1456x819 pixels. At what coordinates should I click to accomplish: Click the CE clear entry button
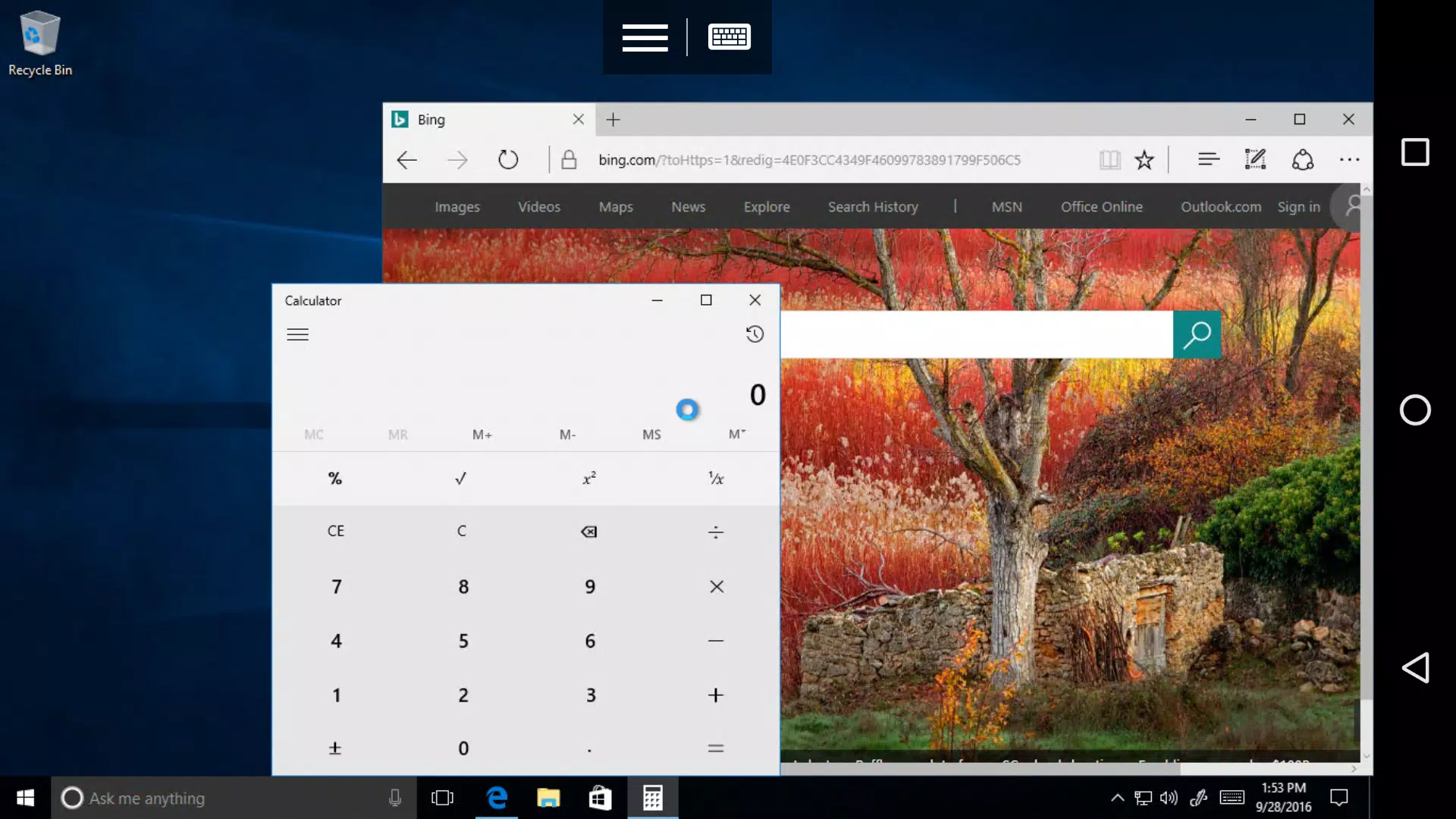(336, 531)
